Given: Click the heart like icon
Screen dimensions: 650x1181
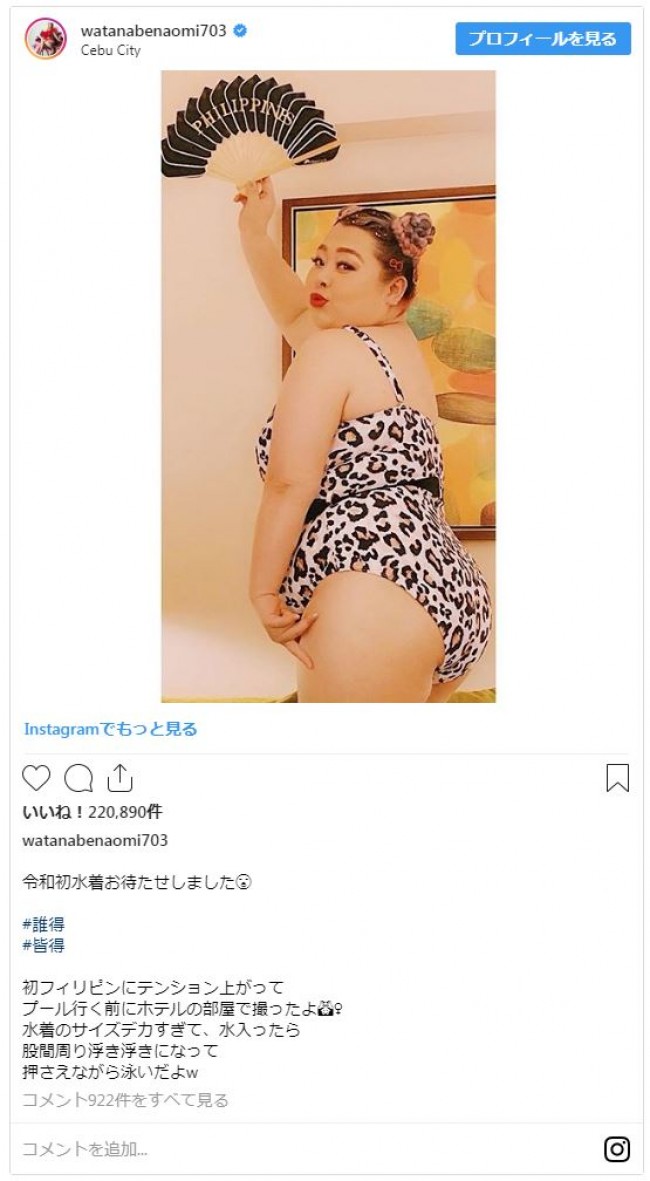Looking at the screenshot, I should pyautogui.click(x=36, y=778).
